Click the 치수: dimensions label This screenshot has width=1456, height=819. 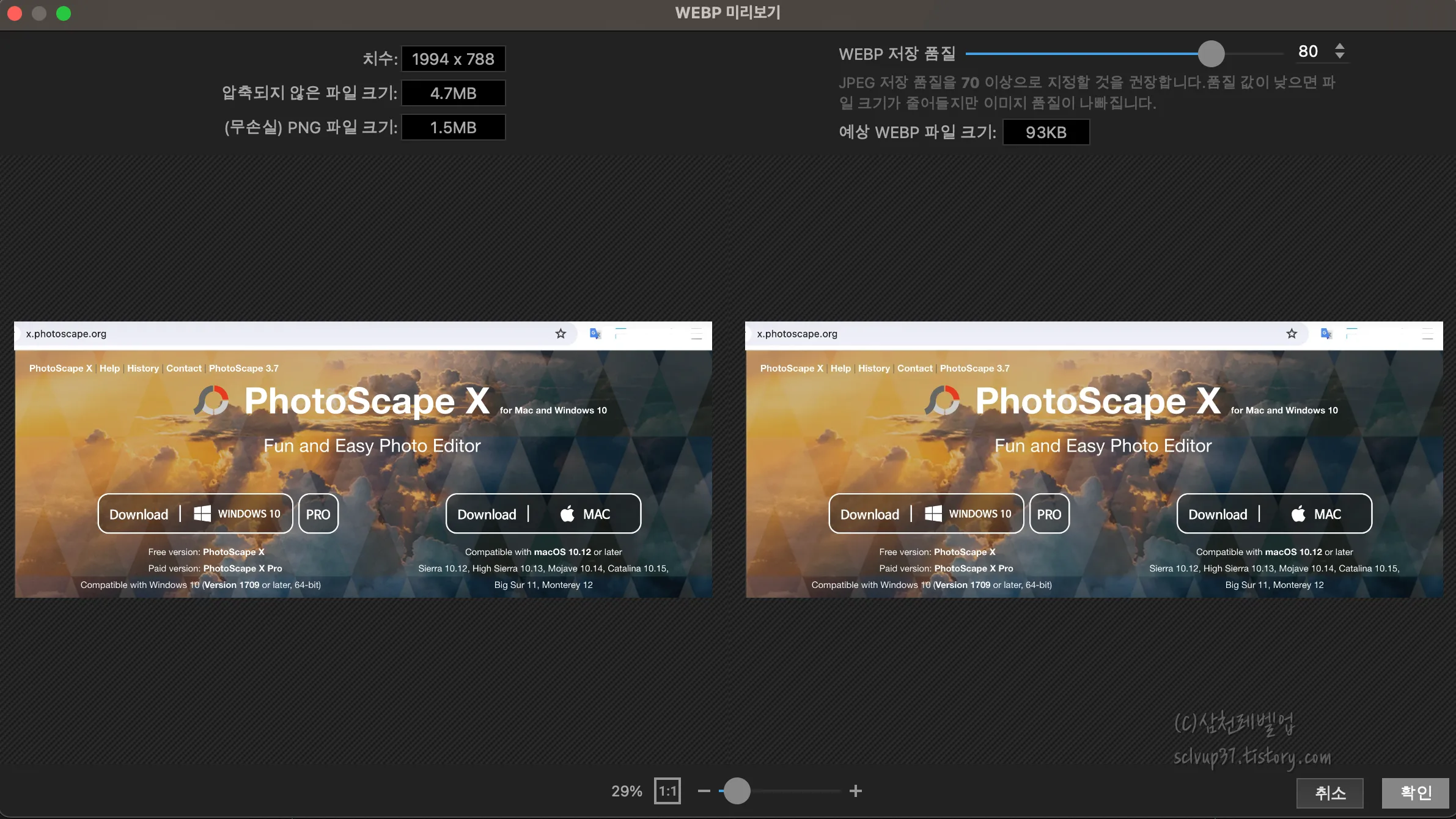pyautogui.click(x=380, y=59)
